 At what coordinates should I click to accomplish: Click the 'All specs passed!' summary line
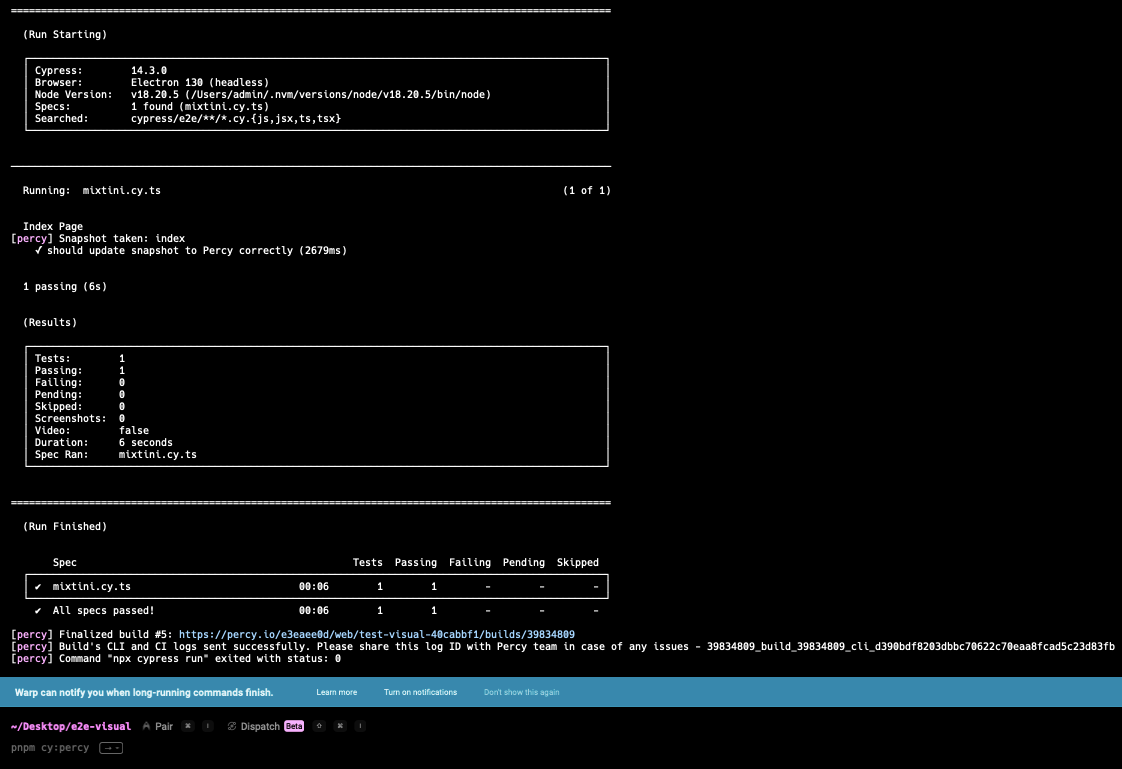pyautogui.click(x=103, y=610)
